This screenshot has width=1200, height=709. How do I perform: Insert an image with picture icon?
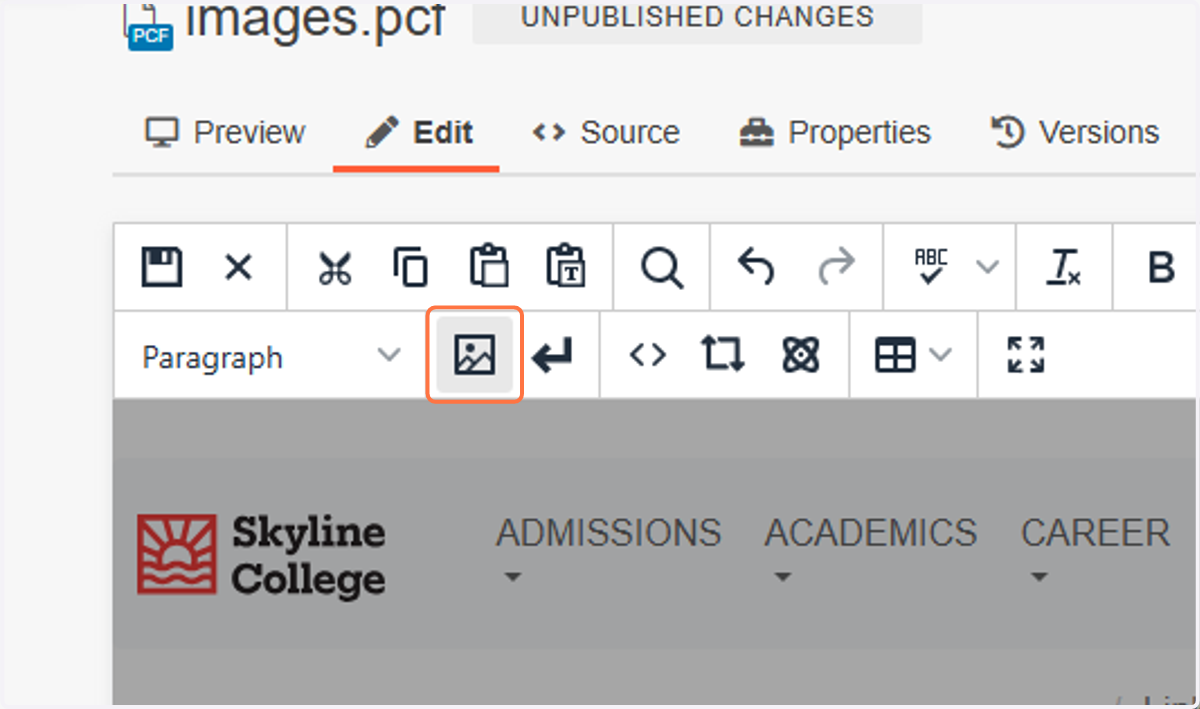[475, 355]
